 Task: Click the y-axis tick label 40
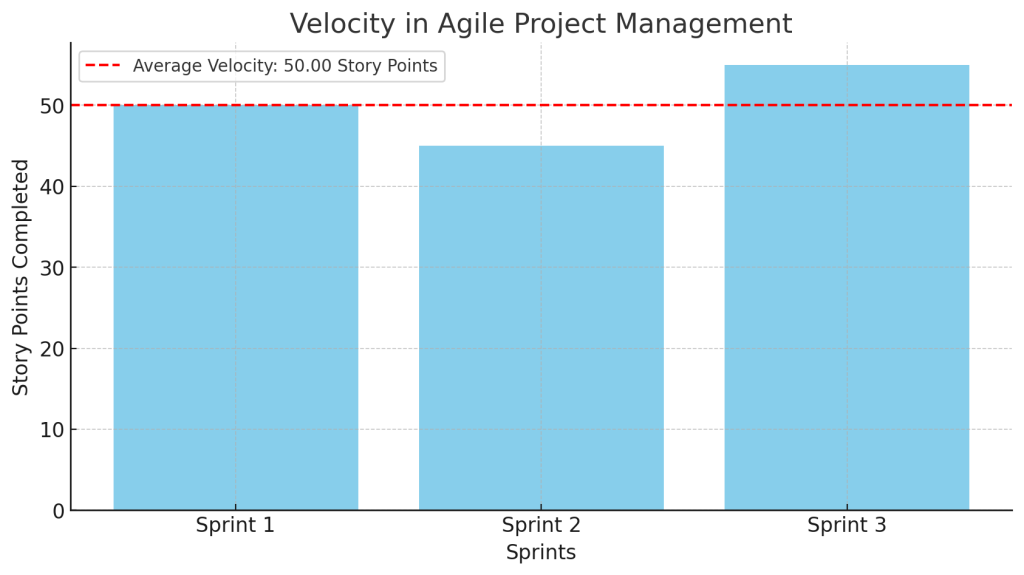[x=51, y=187]
